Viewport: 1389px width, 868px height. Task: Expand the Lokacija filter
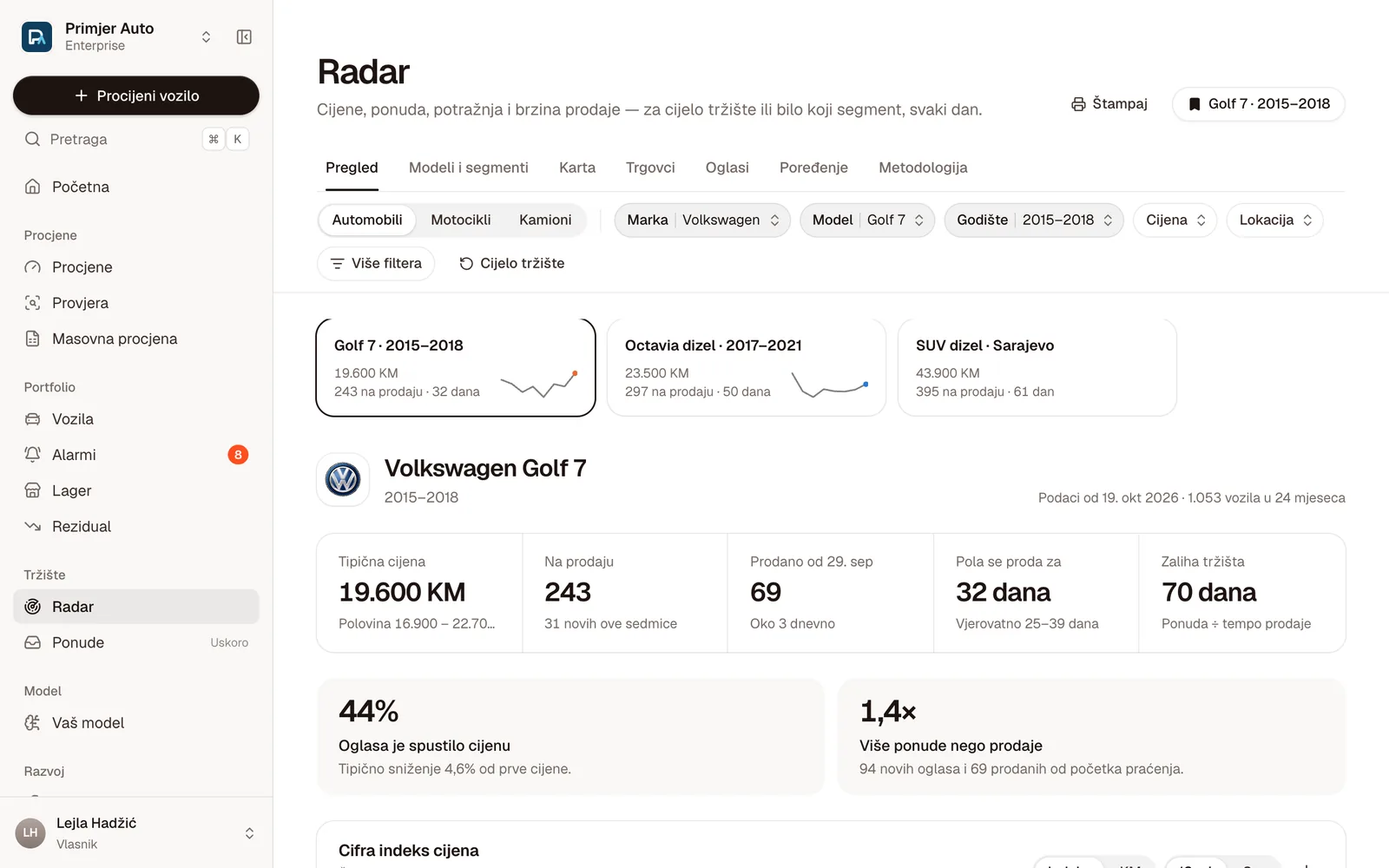point(1274,220)
